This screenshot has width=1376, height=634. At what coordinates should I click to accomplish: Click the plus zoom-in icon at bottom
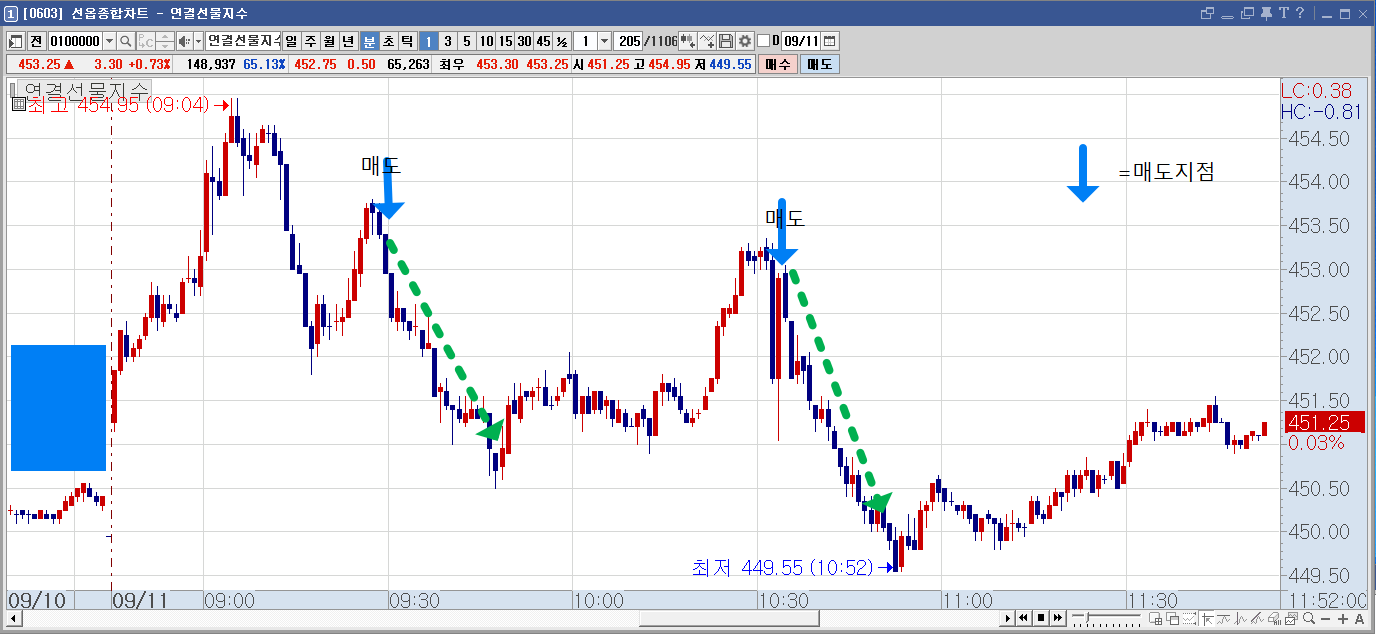coord(1342,620)
